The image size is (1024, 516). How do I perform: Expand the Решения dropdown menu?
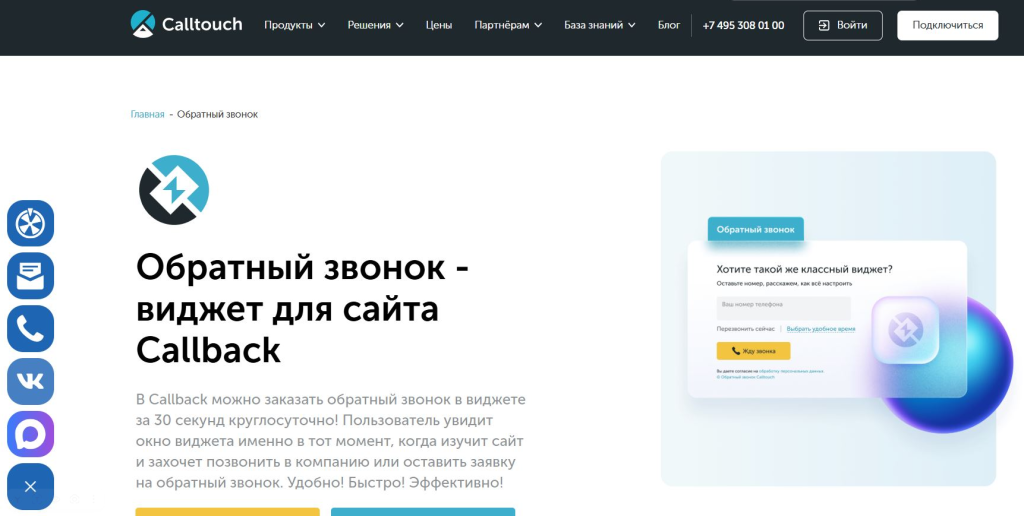(x=375, y=25)
